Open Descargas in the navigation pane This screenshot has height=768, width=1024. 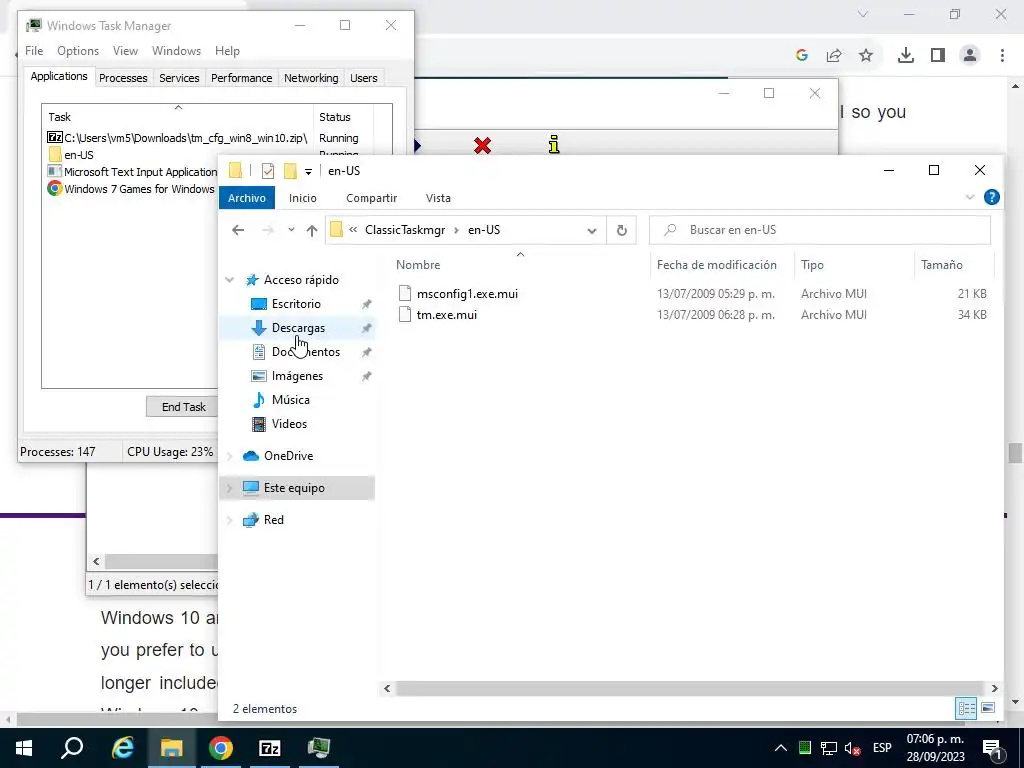point(298,328)
